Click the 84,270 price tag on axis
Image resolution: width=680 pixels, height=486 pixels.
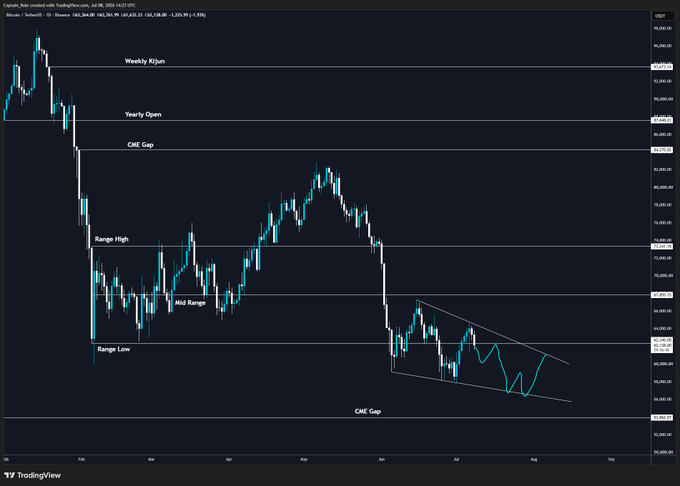(x=662, y=150)
